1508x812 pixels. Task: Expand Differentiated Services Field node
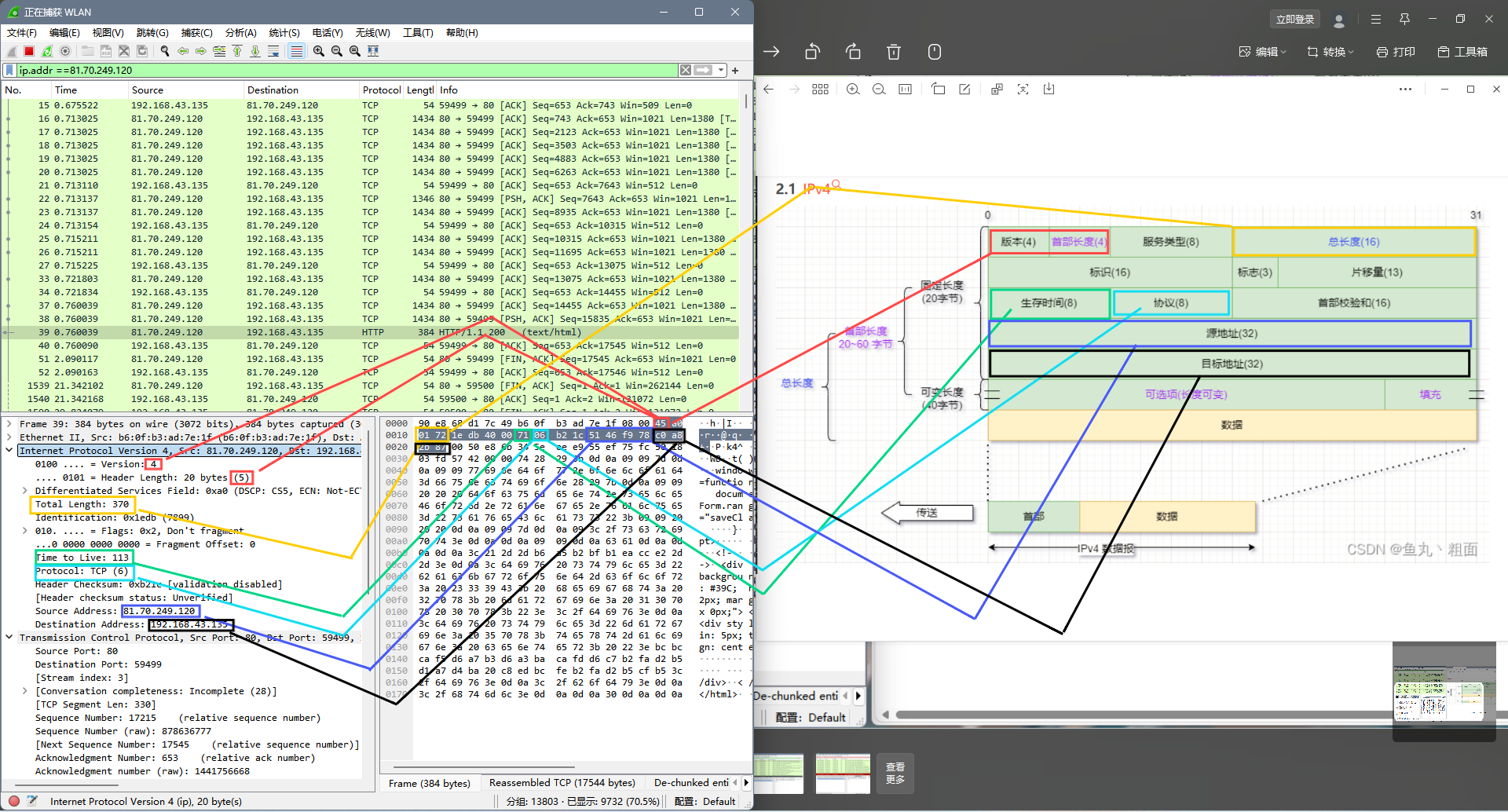(x=25, y=491)
